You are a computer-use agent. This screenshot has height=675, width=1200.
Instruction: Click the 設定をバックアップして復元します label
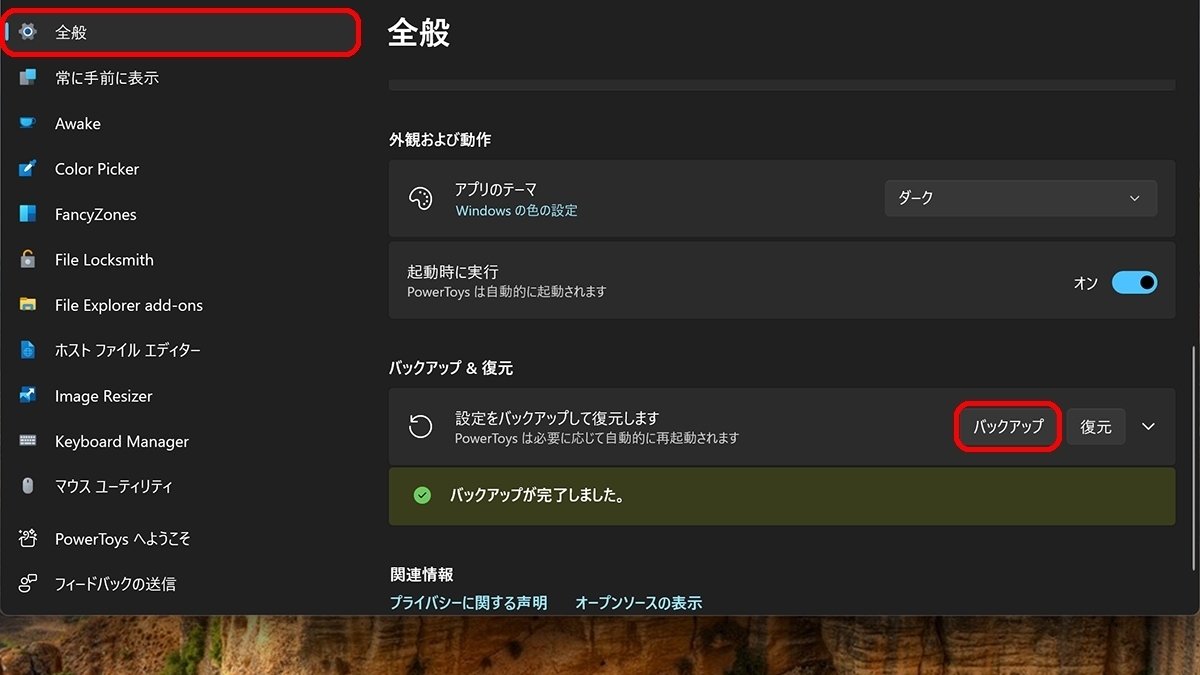click(557, 418)
